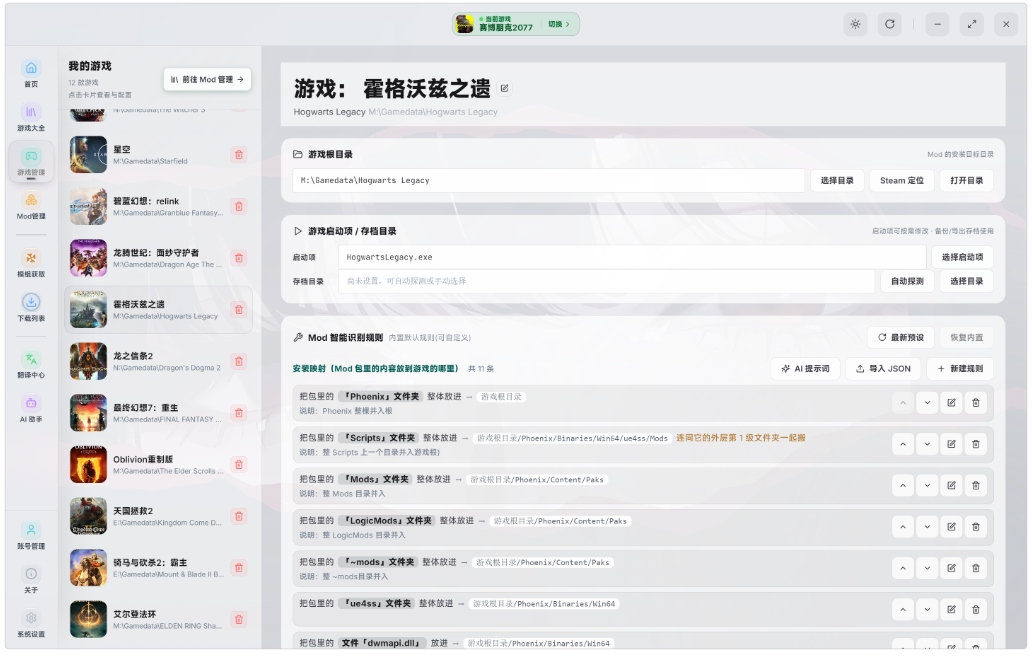1032x657 pixels.
Task: Toggle the theme brightness sun icon
Action: [x=855, y=24]
